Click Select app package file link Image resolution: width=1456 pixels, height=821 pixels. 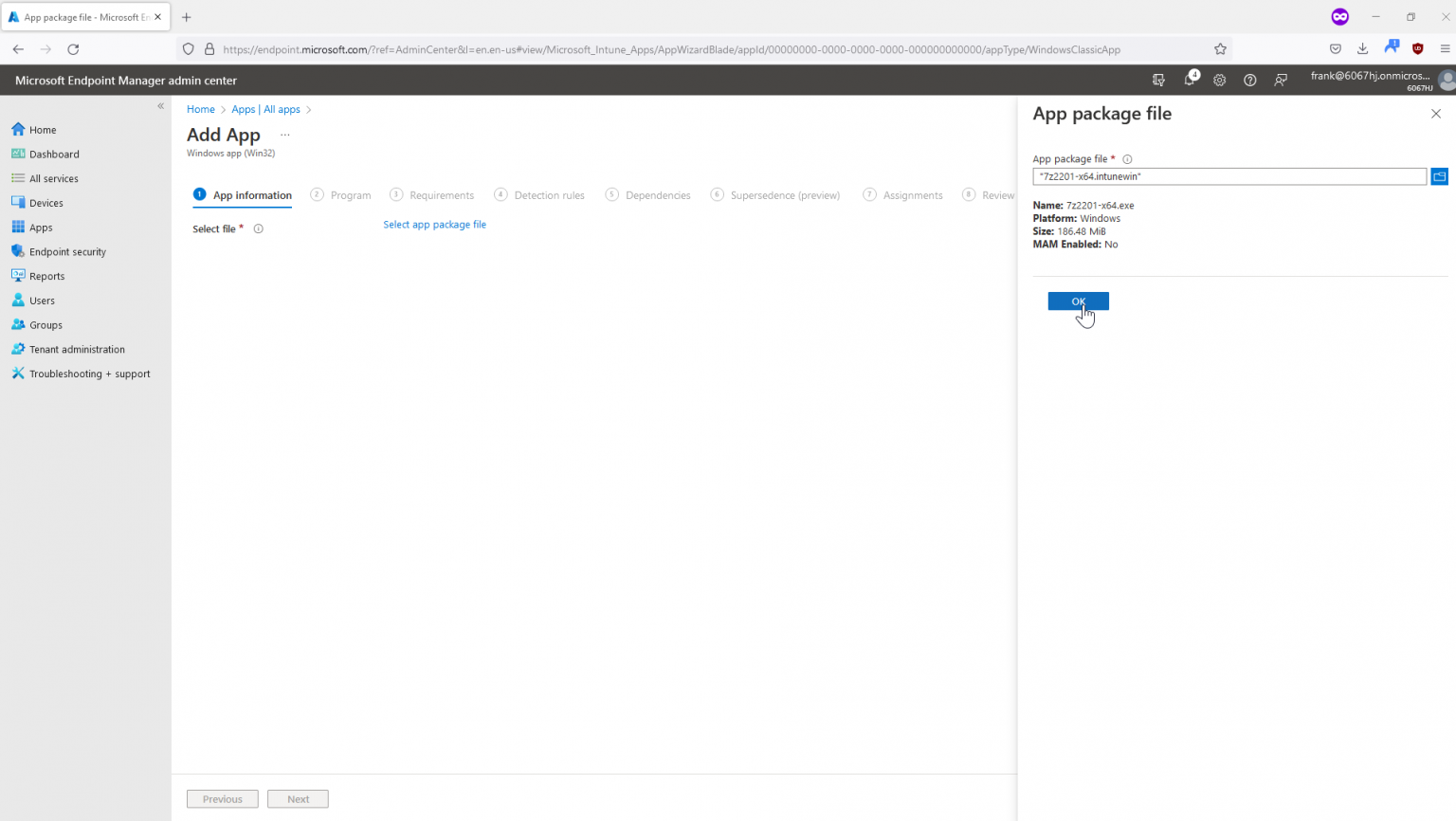pyautogui.click(x=434, y=224)
